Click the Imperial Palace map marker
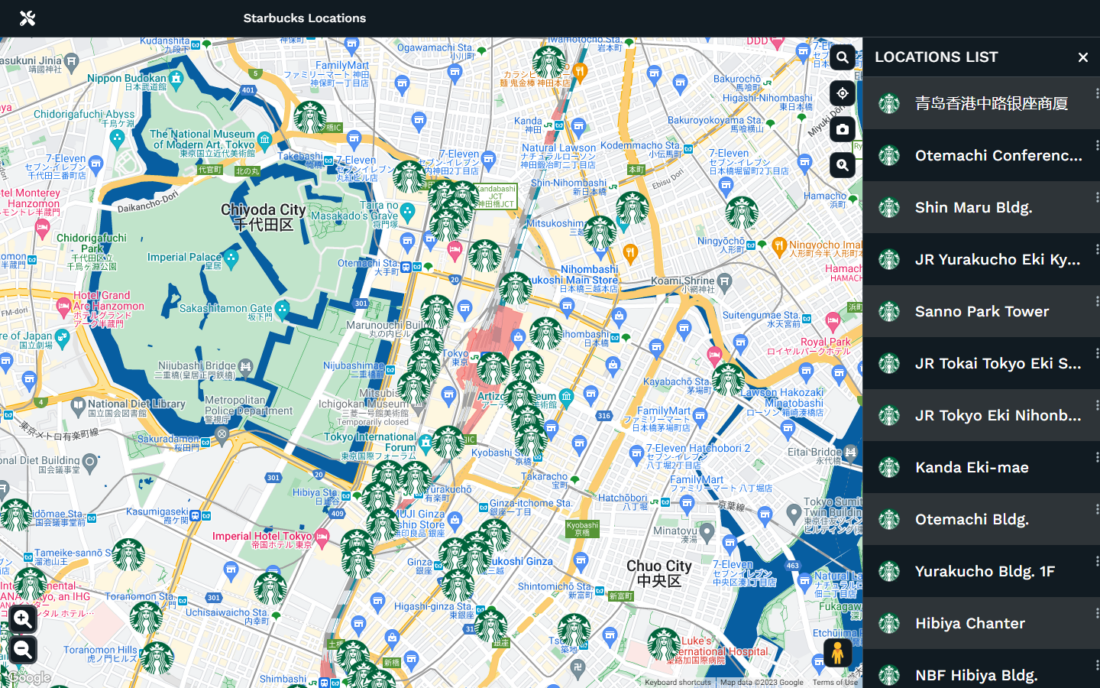Image resolution: width=1100 pixels, height=688 pixels. (231, 258)
